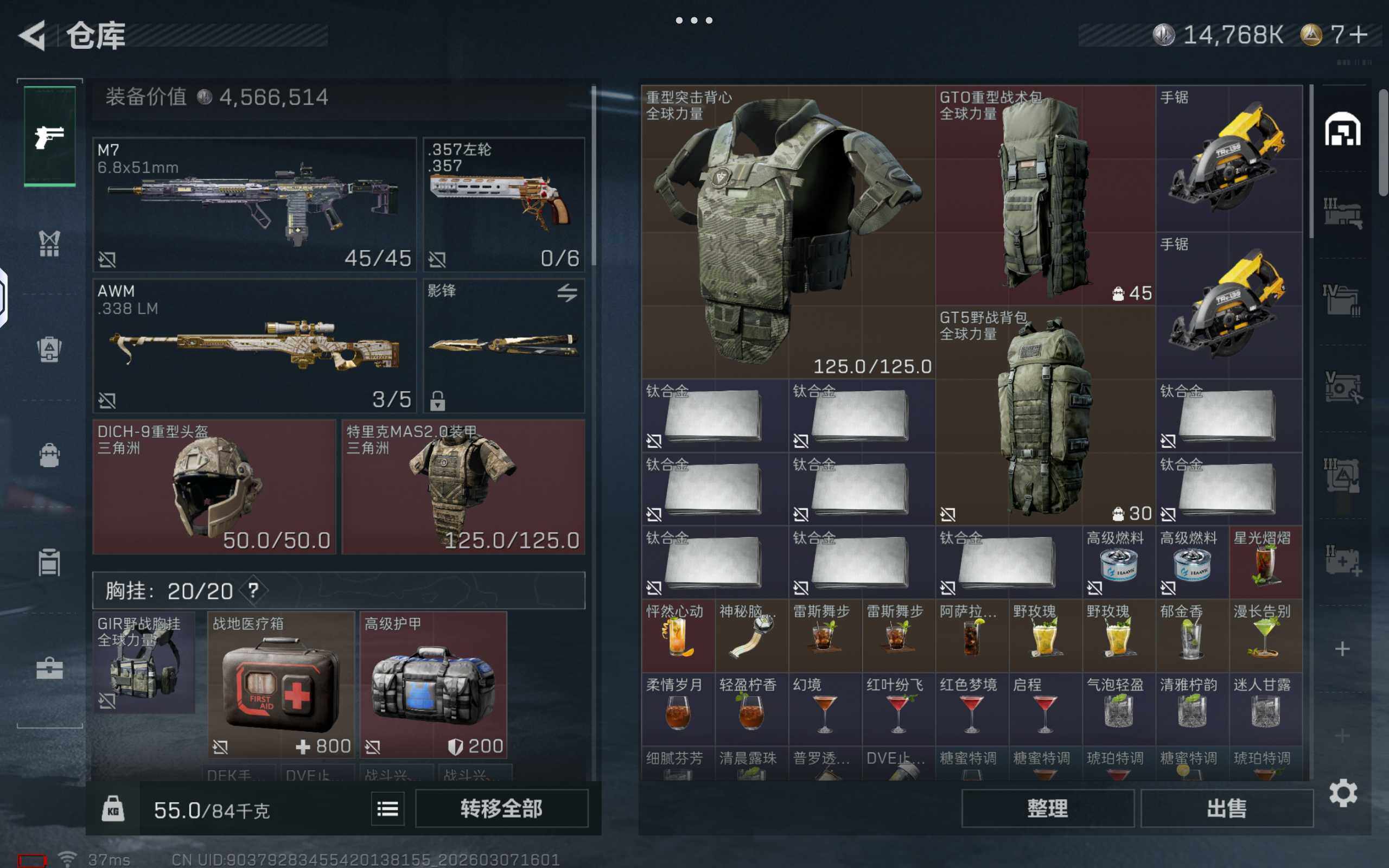Click the main stash home icon

pyautogui.click(x=1342, y=130)
